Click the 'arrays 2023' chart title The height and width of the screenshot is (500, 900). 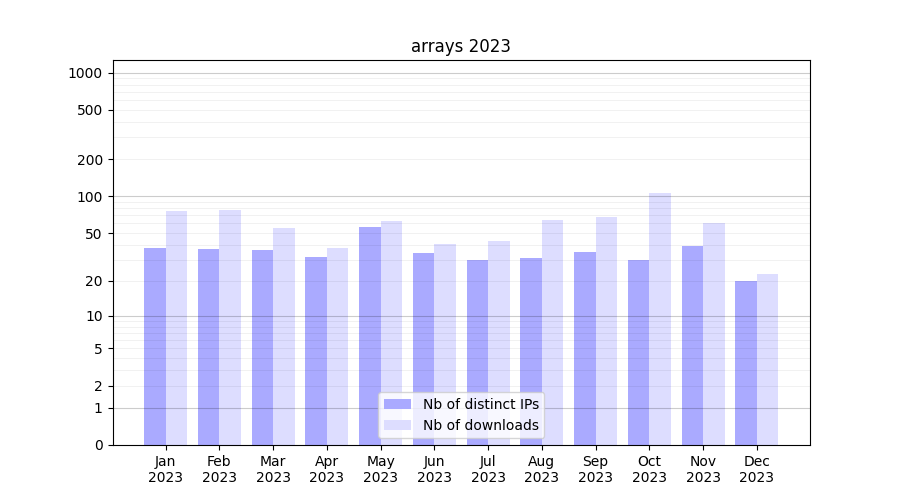pyautogui.click(x=460, y=46)
